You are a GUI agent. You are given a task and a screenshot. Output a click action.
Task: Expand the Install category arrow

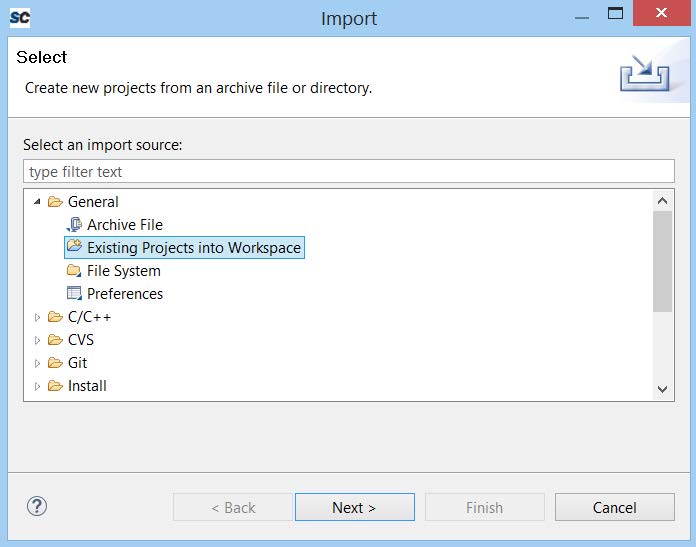[38, 386]
